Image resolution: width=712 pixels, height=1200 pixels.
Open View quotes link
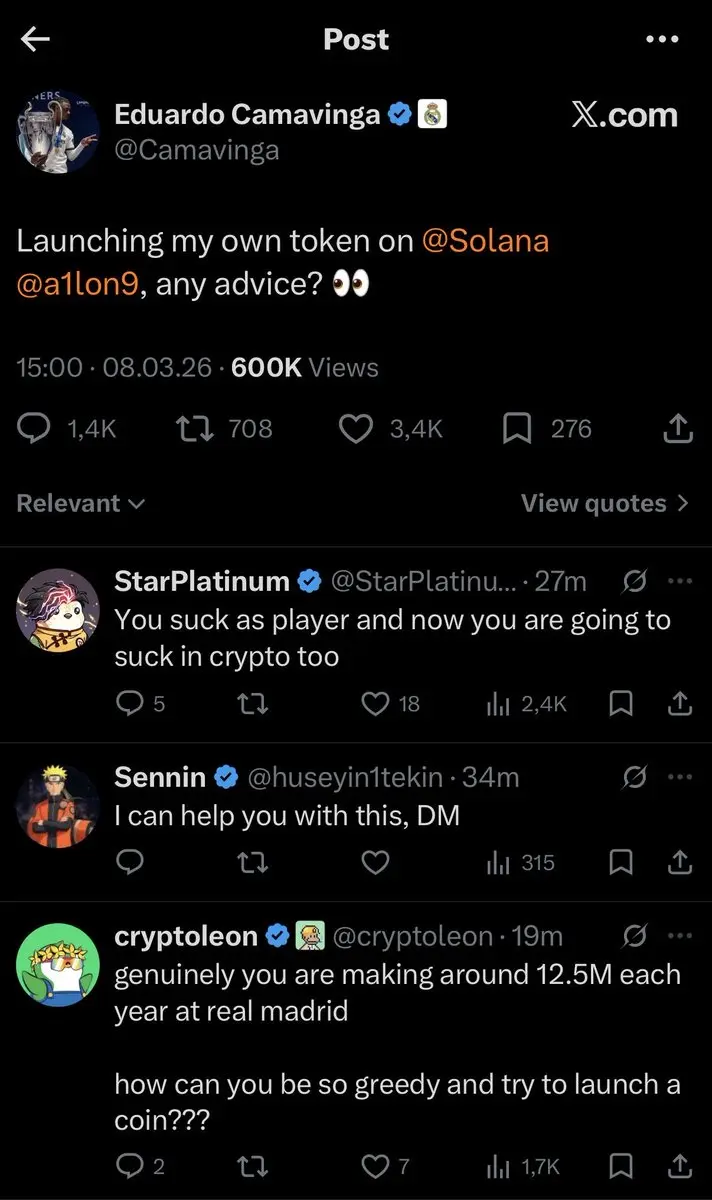point(604,503)
